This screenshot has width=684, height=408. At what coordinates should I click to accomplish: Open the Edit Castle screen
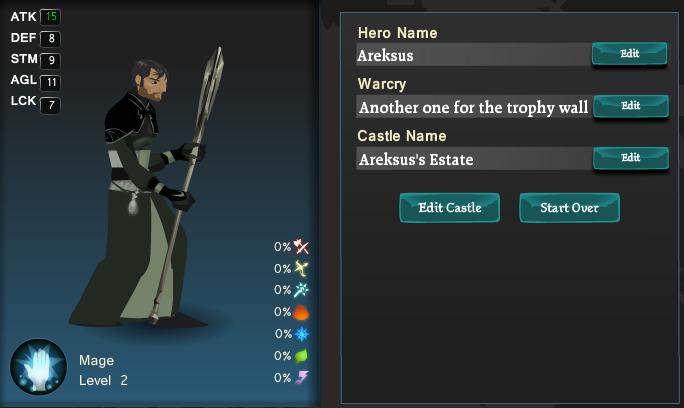pyautogui.click(x=450, y=208)
